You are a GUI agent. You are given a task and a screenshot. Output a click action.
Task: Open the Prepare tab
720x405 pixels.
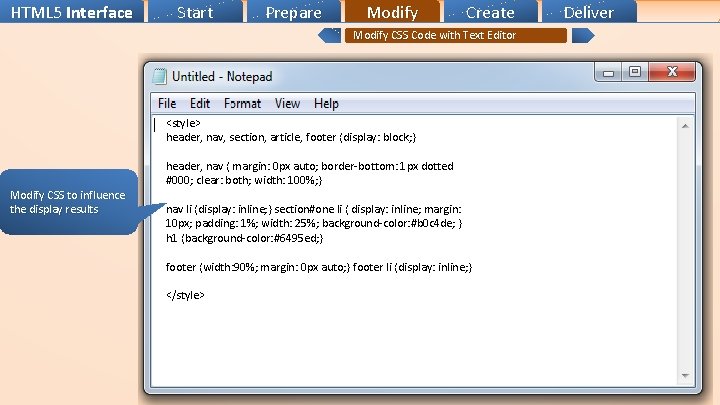click(294, 12)
